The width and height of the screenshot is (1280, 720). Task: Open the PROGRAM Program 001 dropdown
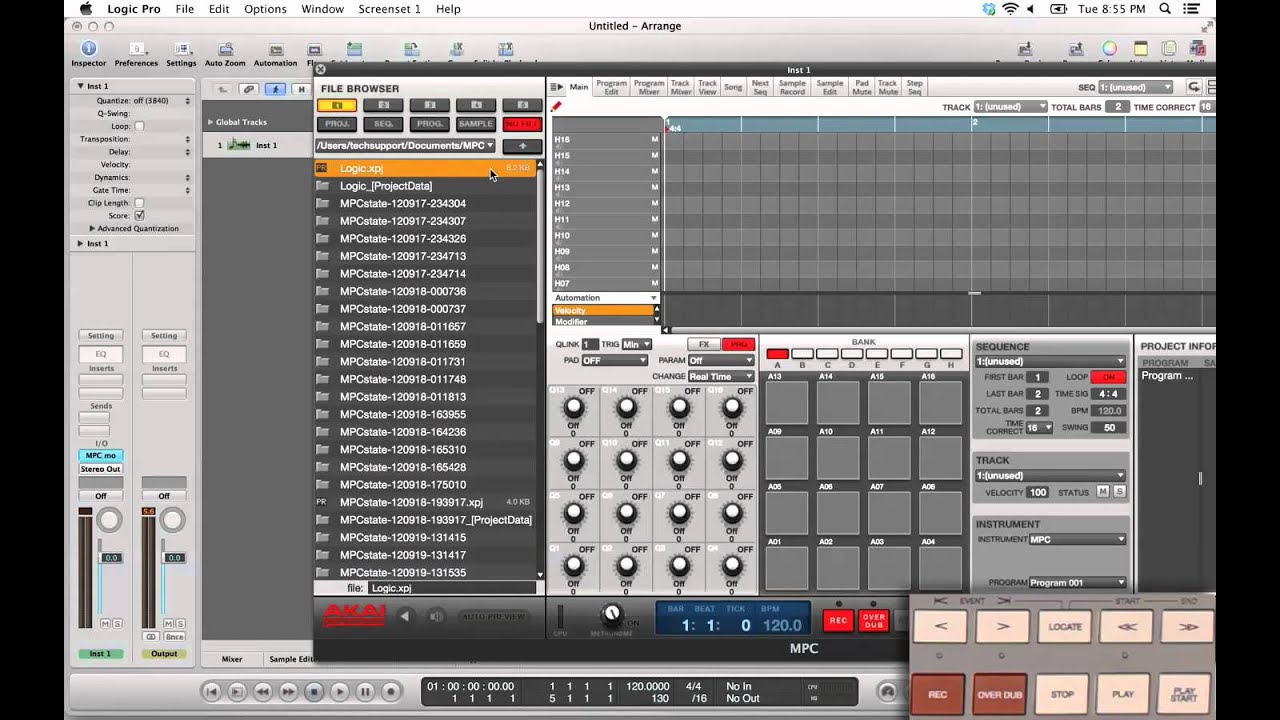click(x=1077, y=582)
